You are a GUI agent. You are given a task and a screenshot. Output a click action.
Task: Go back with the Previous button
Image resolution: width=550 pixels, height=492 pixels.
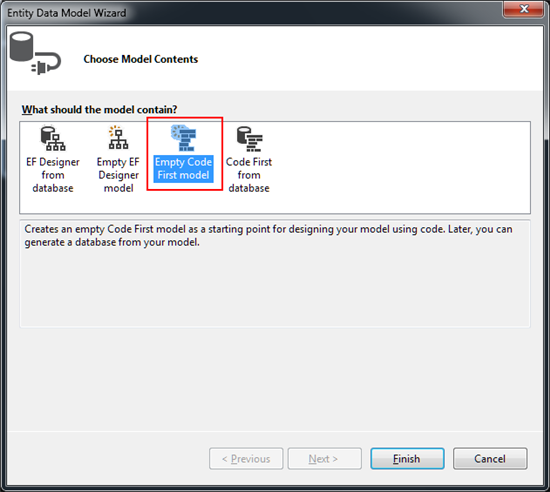tap(246, 459)
